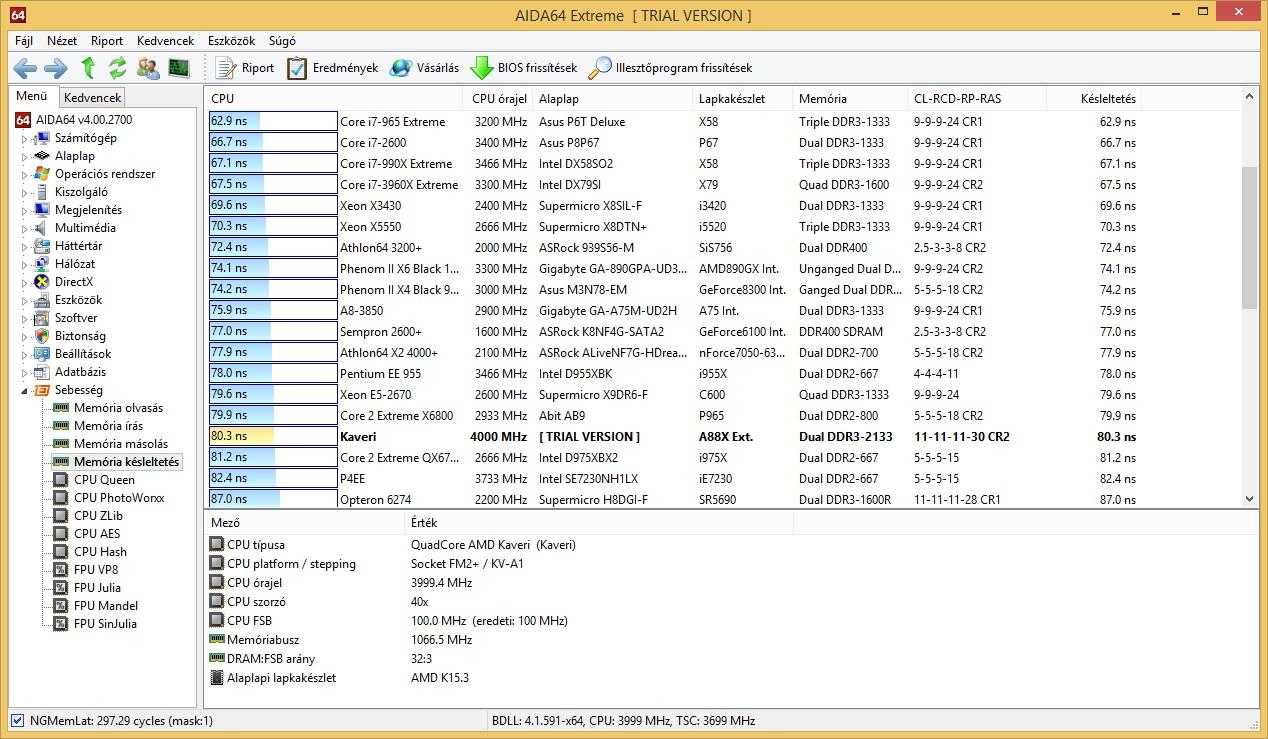Expand the Kiszolgáló tree node
Screen dimensions: 1268x739
click(x=25, y=192)
